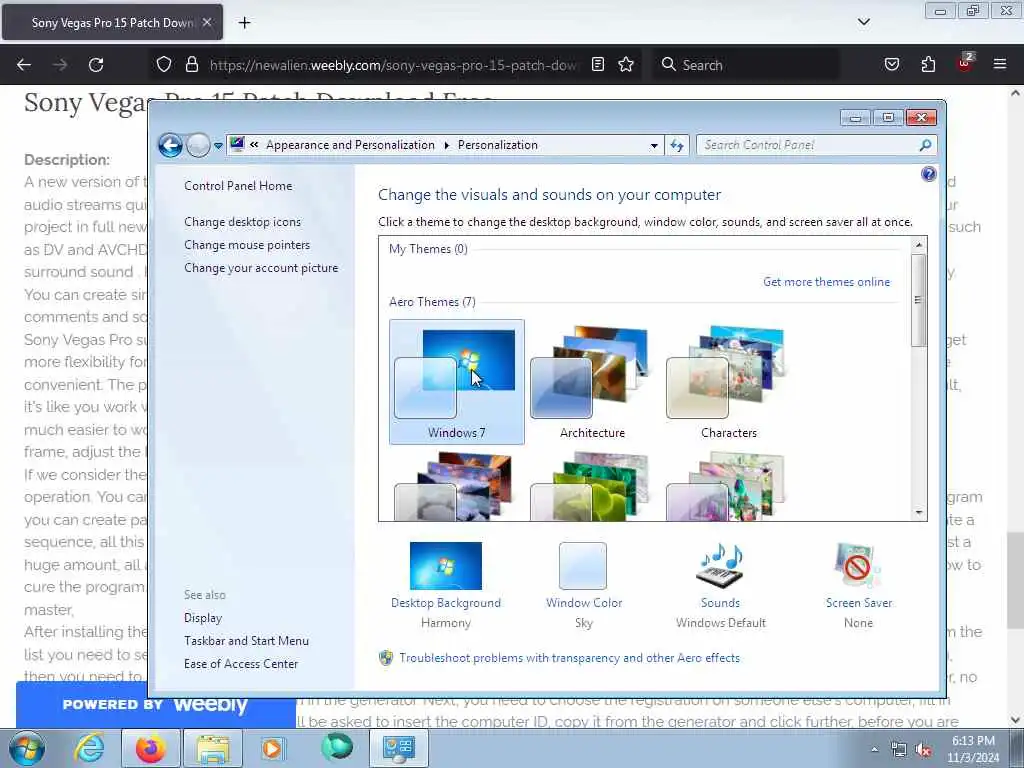Viewport: 1024px width, 768px height.
Task: Open a new Firefox tab
Action: [244, 23]
